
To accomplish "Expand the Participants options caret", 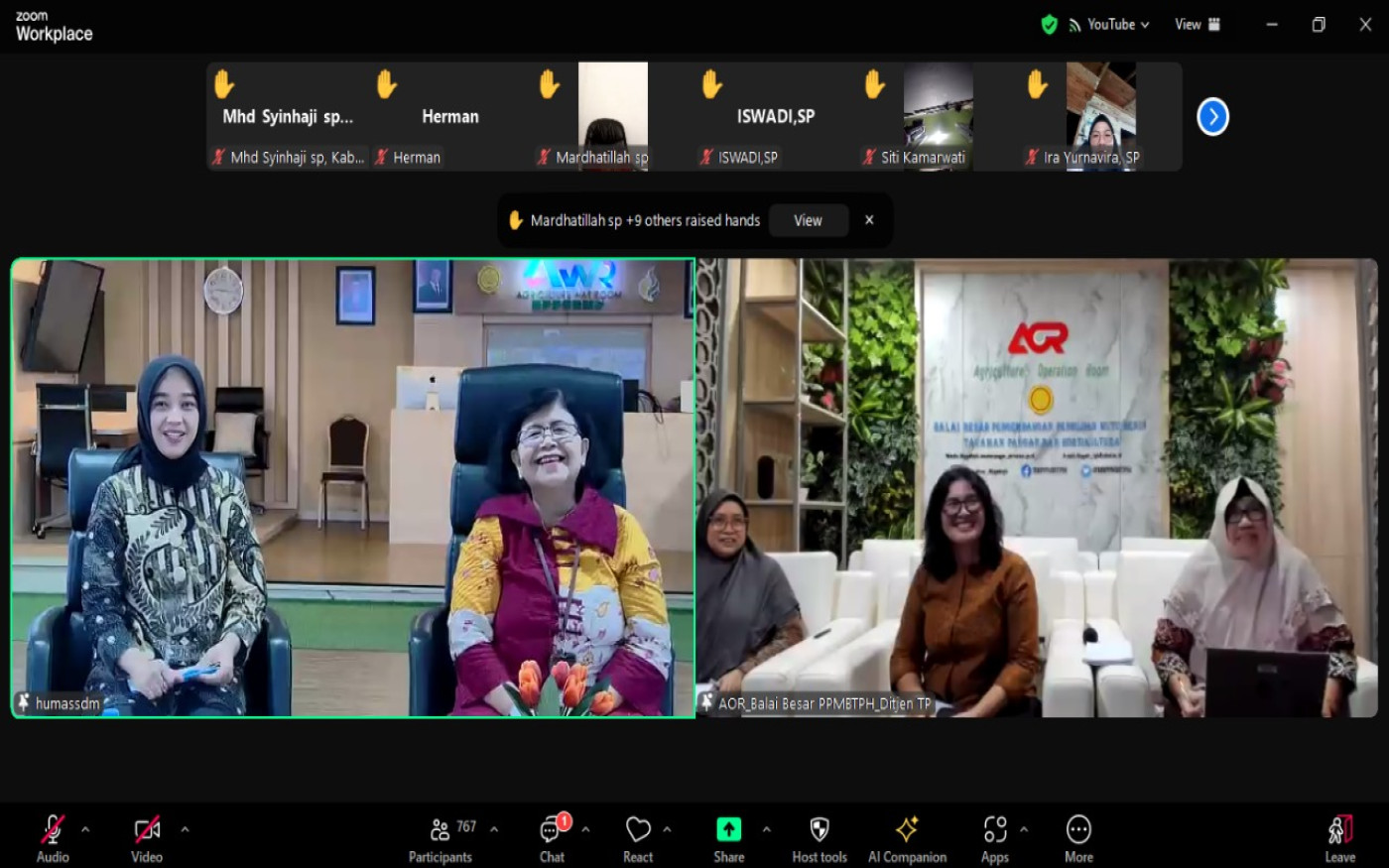I will tap(494, 829).
